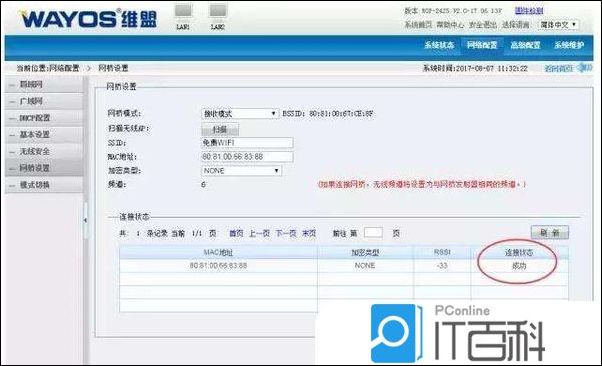Go to 首页 in the pagination
This screenshot has height=366, width=602.
click(x=236, y=233)
